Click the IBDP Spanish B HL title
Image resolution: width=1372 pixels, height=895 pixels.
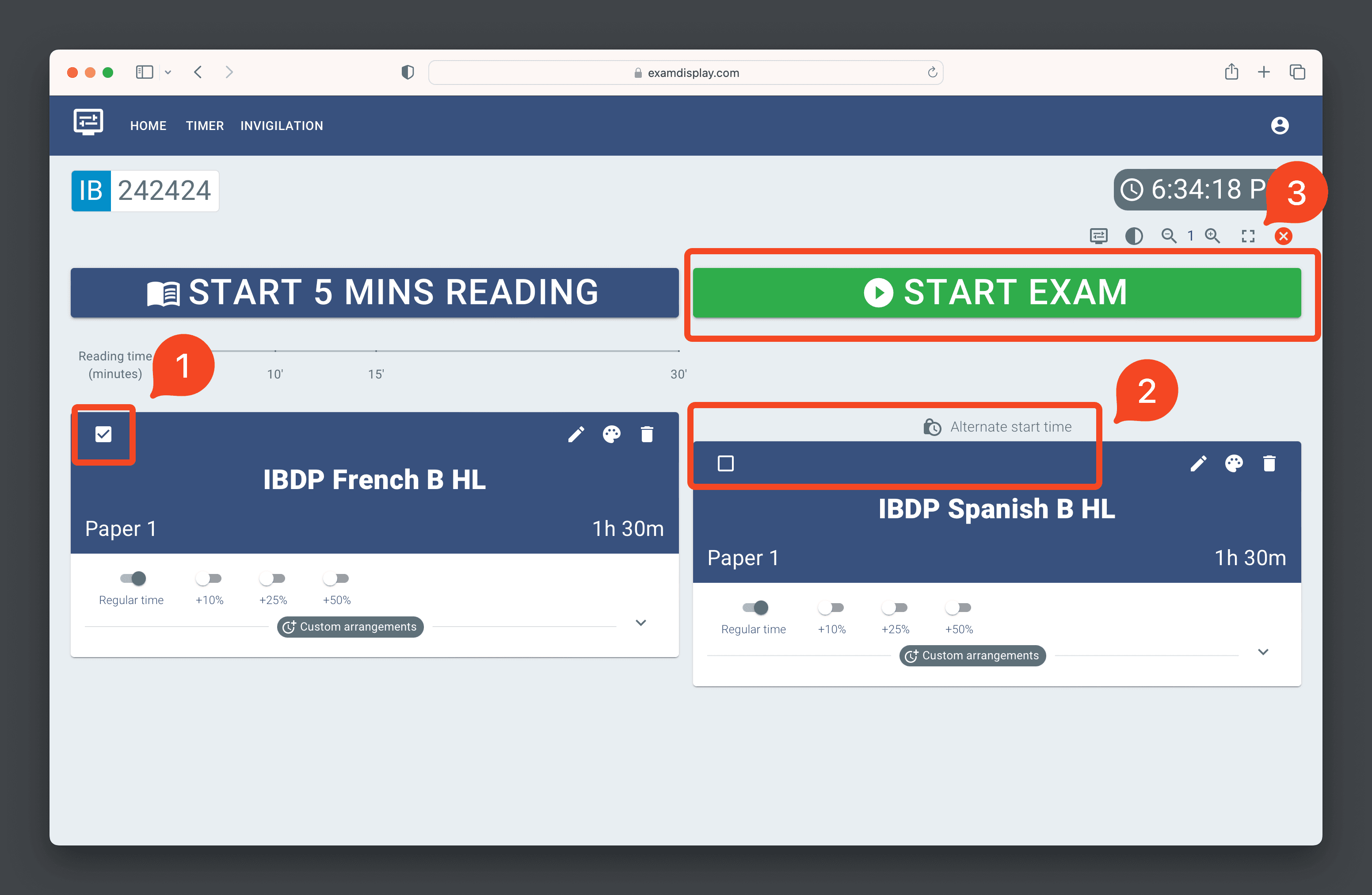pos(997,509)
